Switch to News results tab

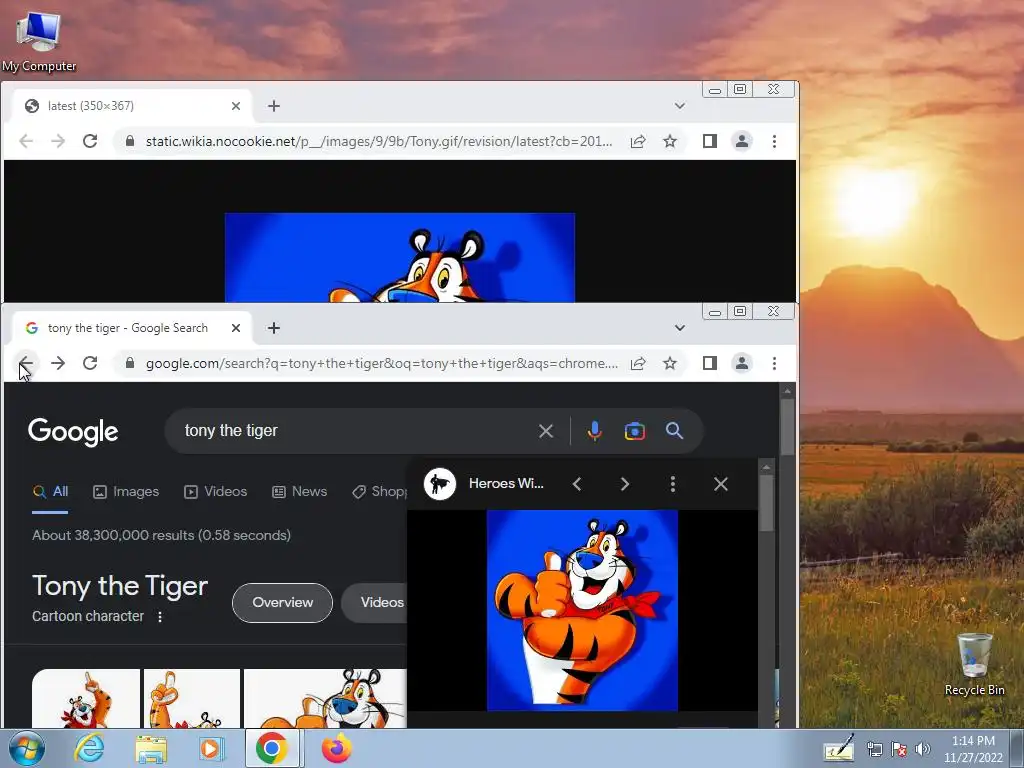300,492
